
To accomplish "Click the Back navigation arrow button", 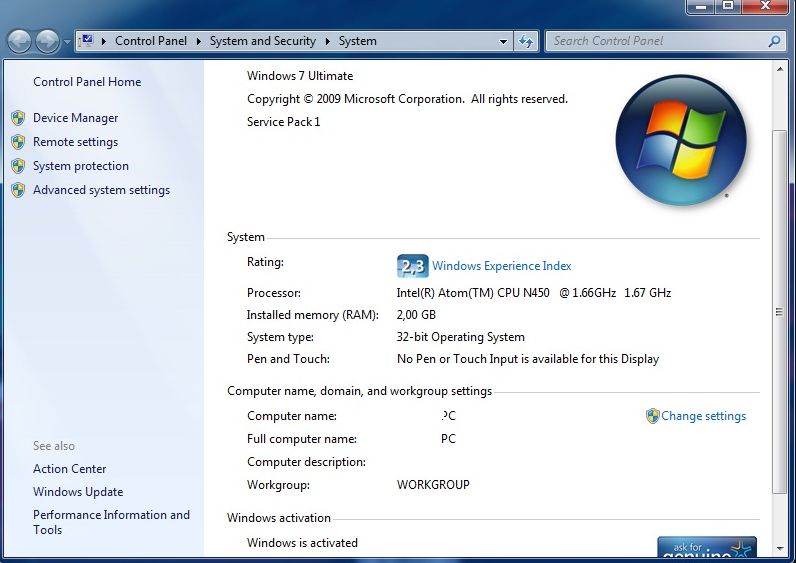I will pyautogui.click(x=19, y=41).
